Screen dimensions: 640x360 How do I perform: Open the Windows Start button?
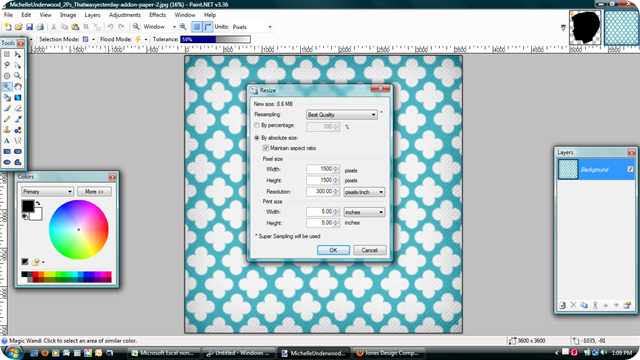13,352
